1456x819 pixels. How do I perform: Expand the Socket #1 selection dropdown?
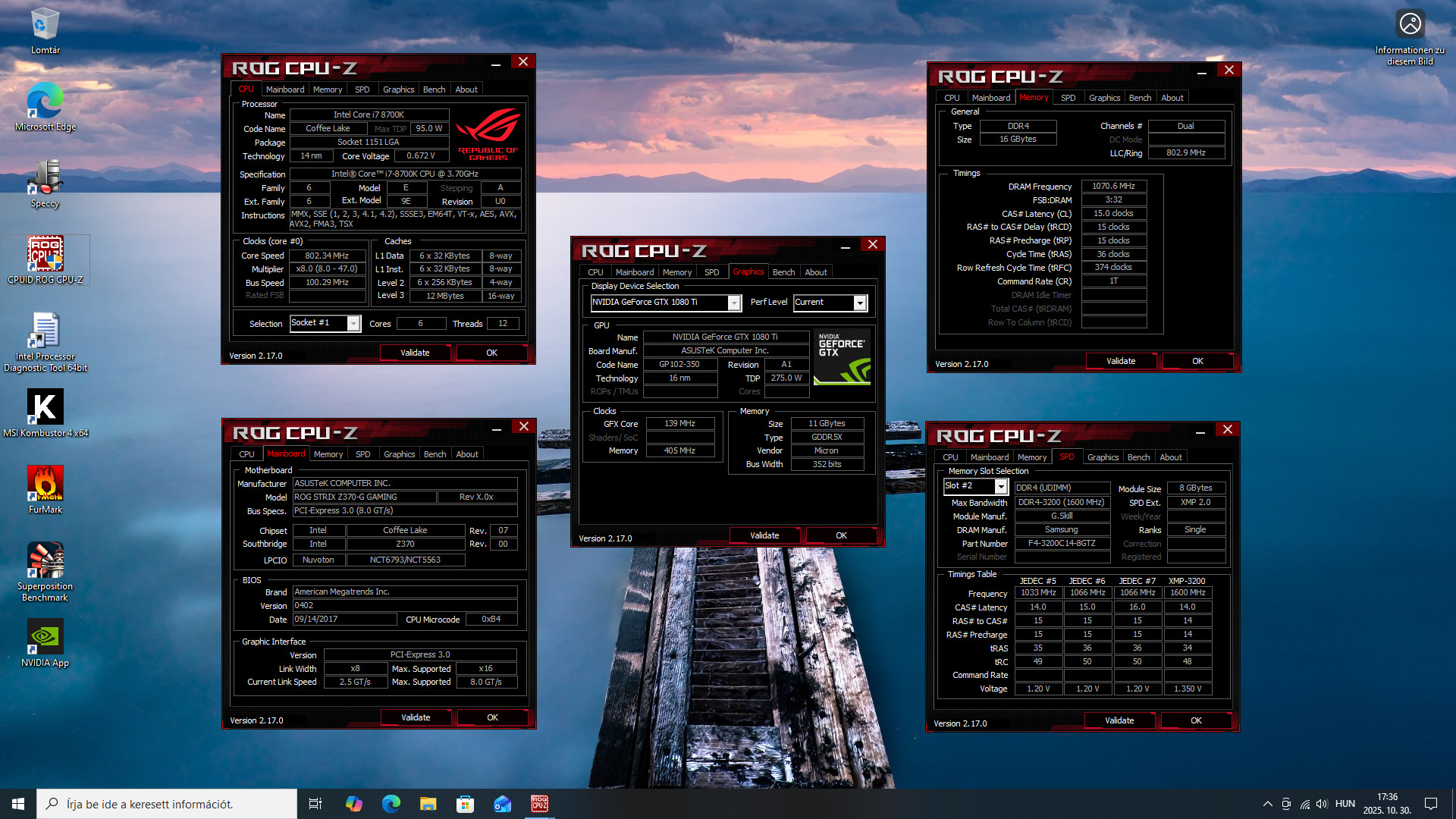click(x=353, y=324)
